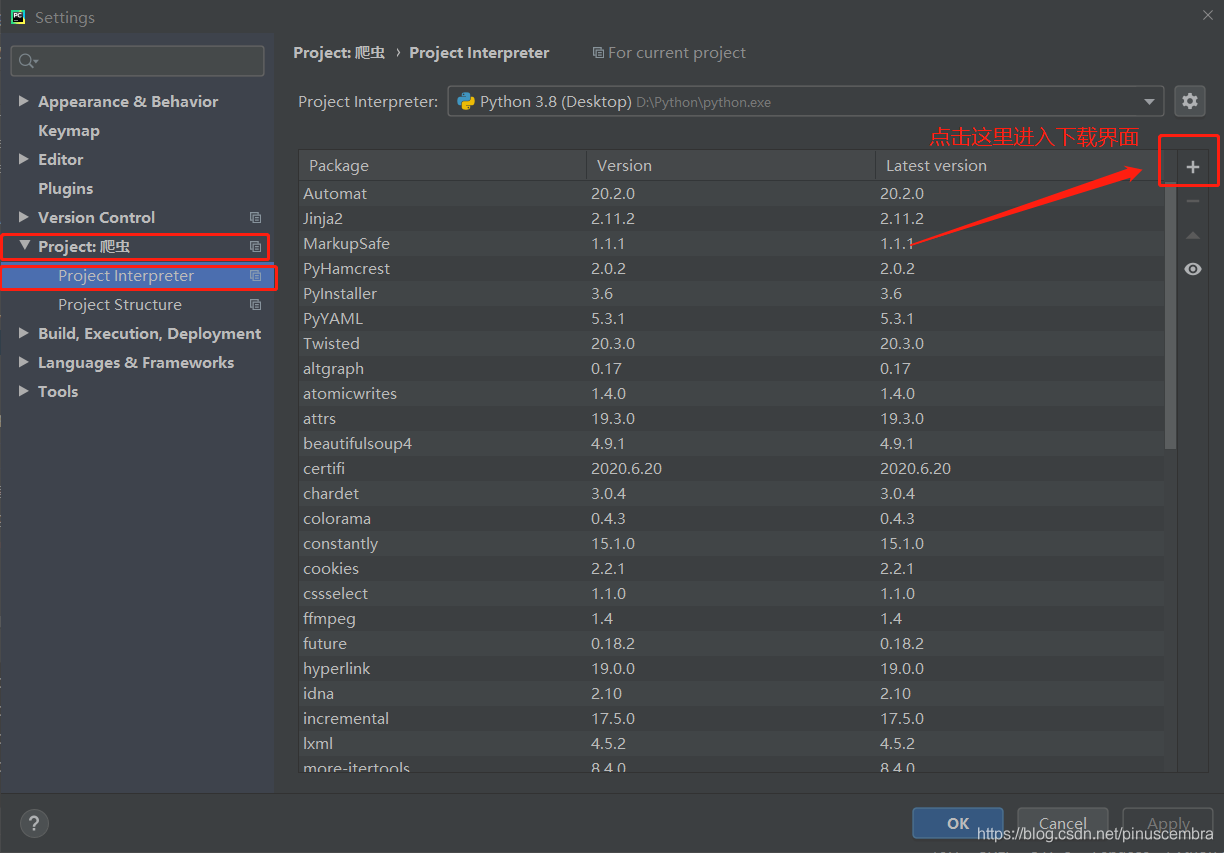Expand the Build, Execution, Deployment node

tap(24, 333)
